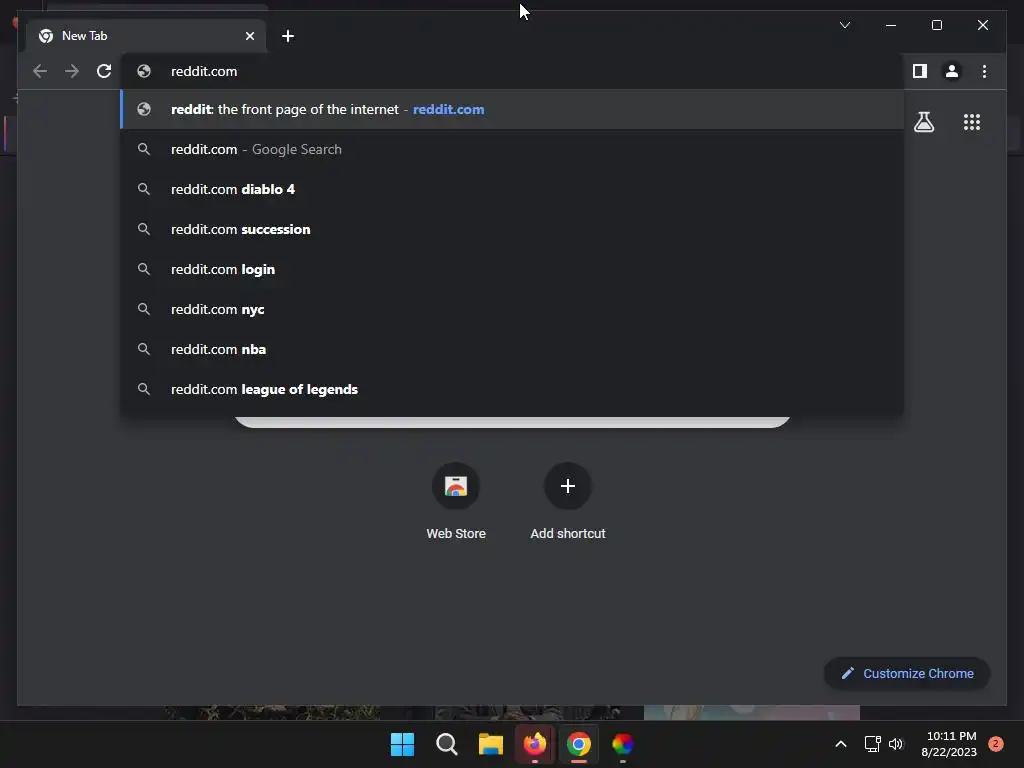Open File Explorer from taskbar
The width and height of the screenshot is (1024, 768).
[x=490, y=744]
